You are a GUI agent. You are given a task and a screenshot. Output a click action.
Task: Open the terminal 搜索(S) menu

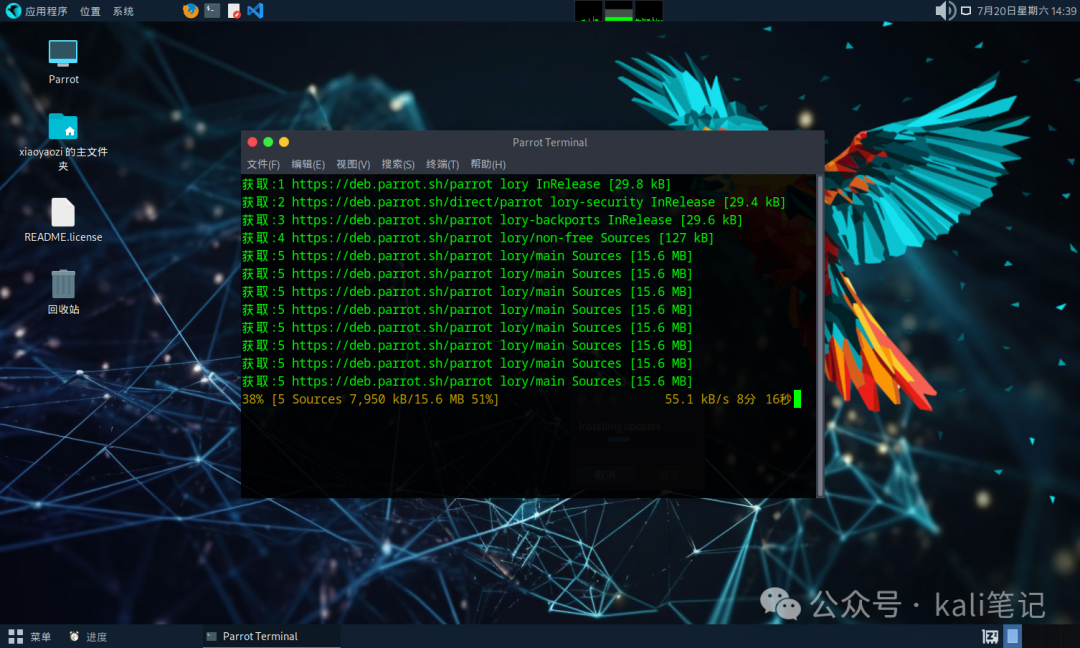click(x=398, y=164)
